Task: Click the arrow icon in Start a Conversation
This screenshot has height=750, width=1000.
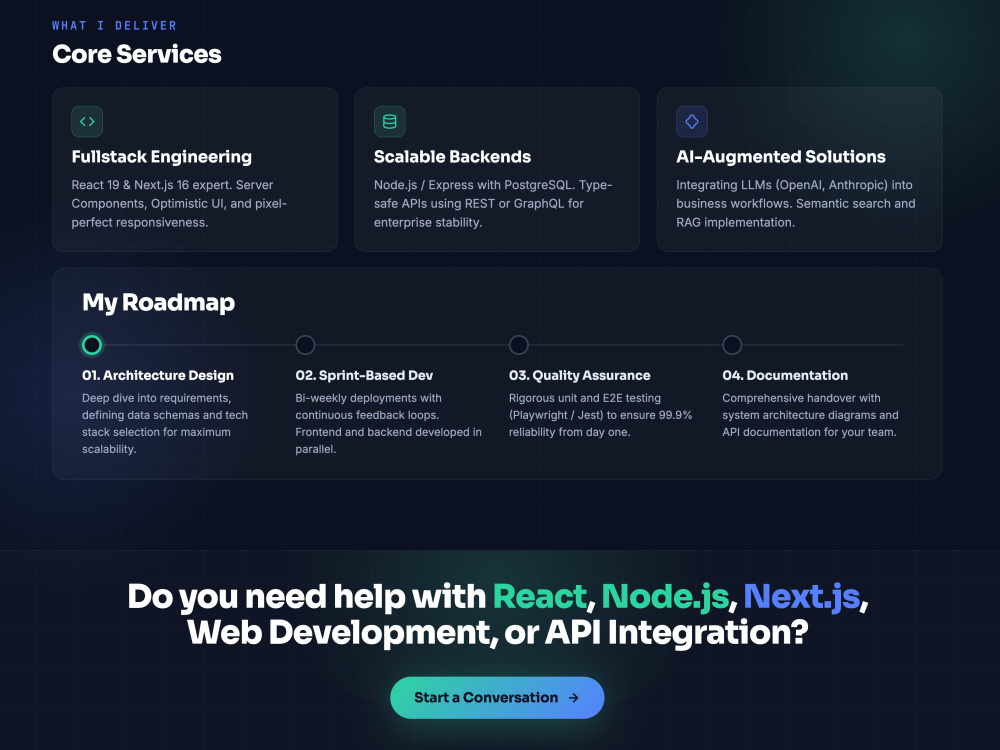Action: [573, 698]
